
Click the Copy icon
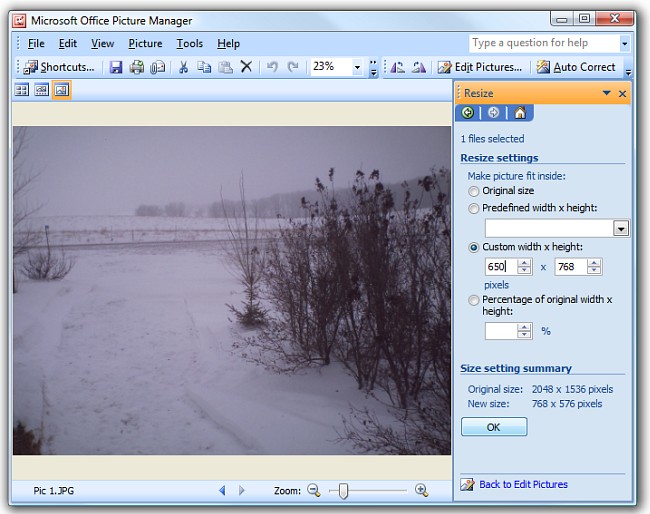coord(204,67)
